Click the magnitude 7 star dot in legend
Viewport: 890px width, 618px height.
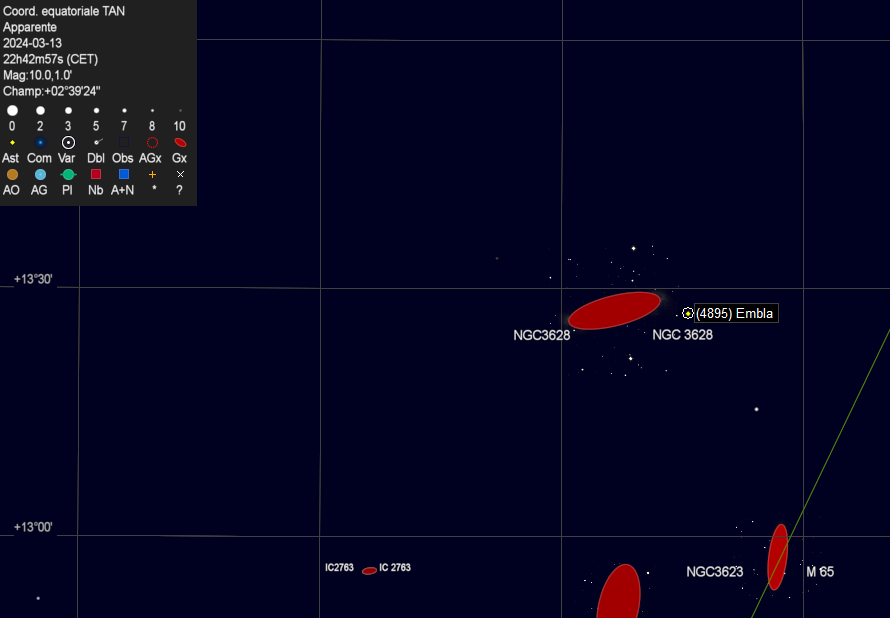124,110
